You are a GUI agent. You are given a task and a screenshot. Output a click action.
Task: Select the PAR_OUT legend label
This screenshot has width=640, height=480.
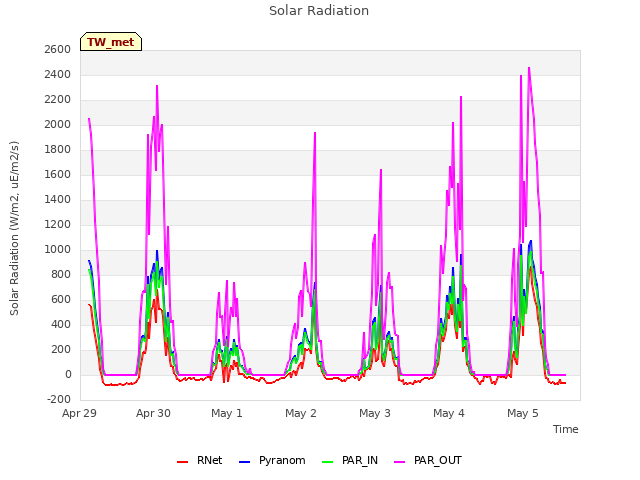pyautogui.click(x=438, y=460)
